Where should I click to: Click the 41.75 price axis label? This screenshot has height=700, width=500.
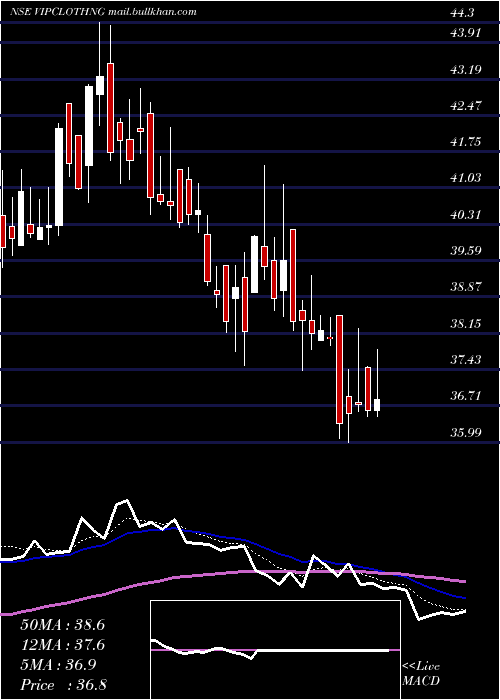coord(466,142)
